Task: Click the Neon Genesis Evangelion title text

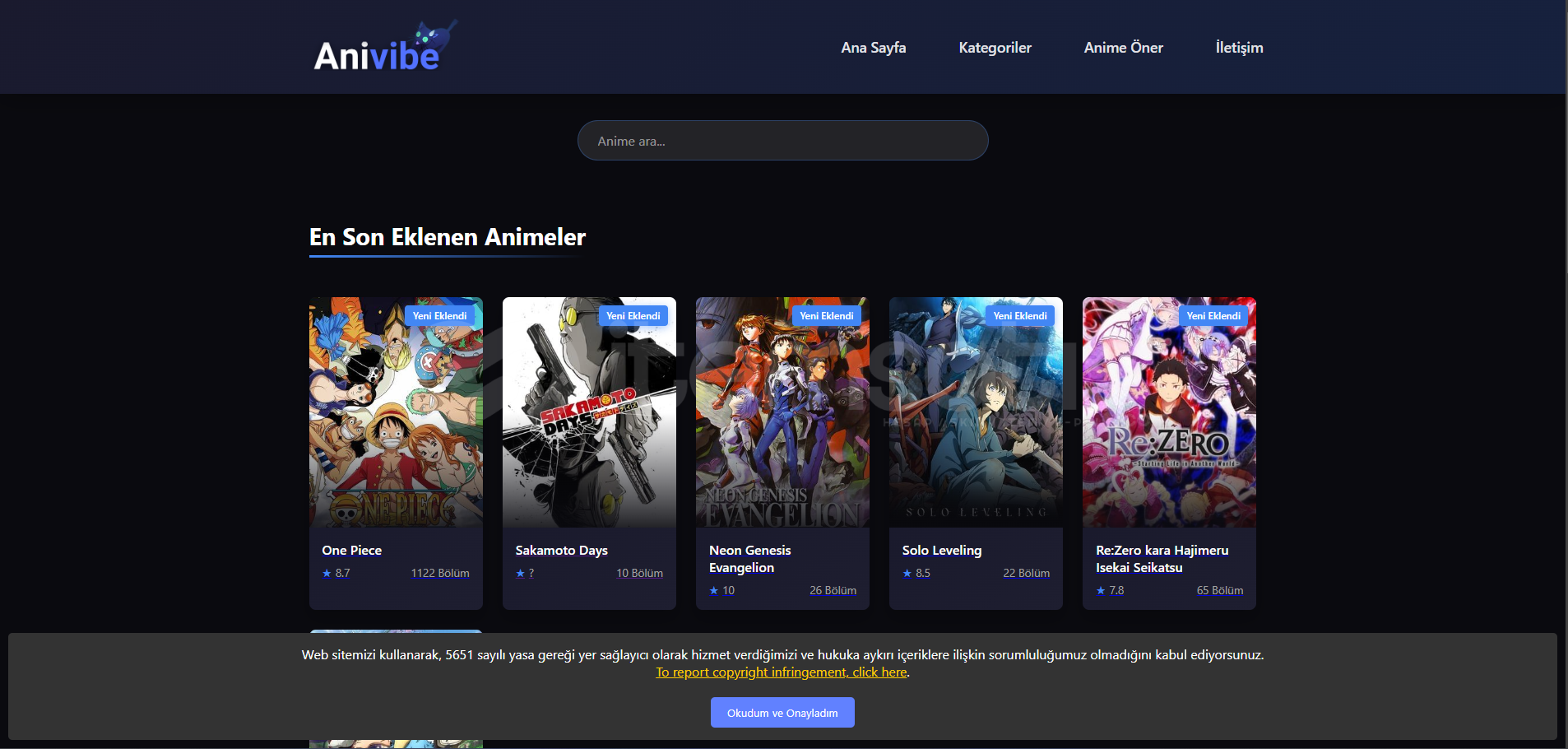Action: (x=749, y=559)
